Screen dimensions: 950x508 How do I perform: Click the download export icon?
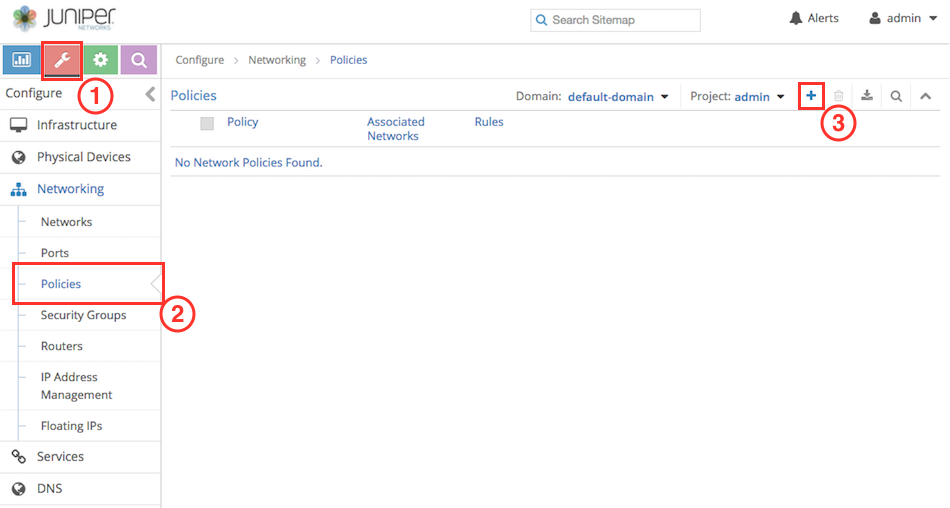tap(867, 96)
